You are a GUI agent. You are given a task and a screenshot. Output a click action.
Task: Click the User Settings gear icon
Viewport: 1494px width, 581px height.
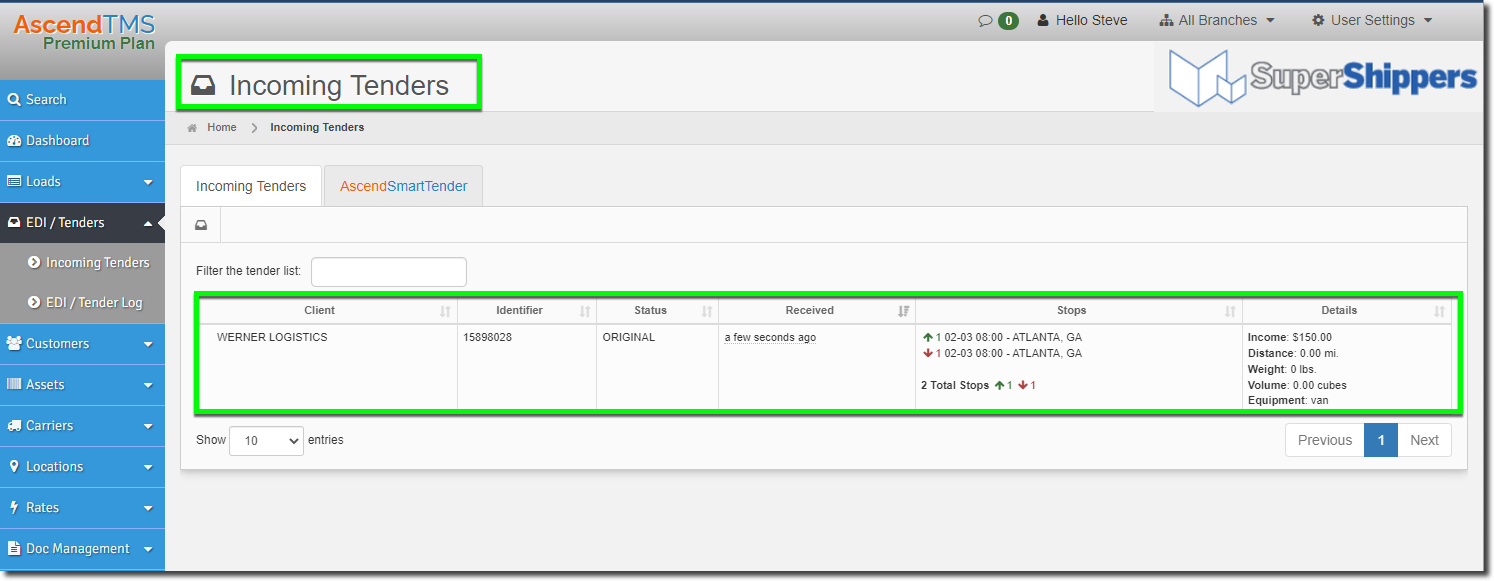point(1318,20)
